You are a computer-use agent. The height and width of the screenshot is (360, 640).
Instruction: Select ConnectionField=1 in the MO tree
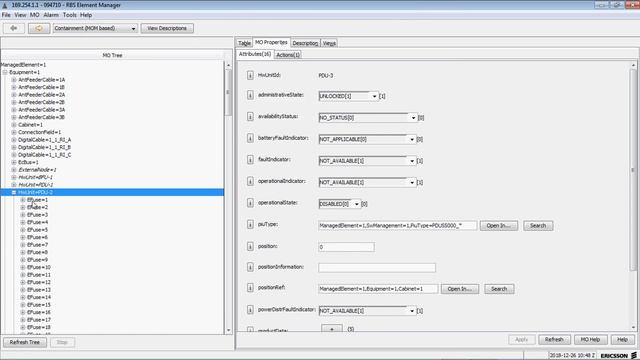point(40,132)
